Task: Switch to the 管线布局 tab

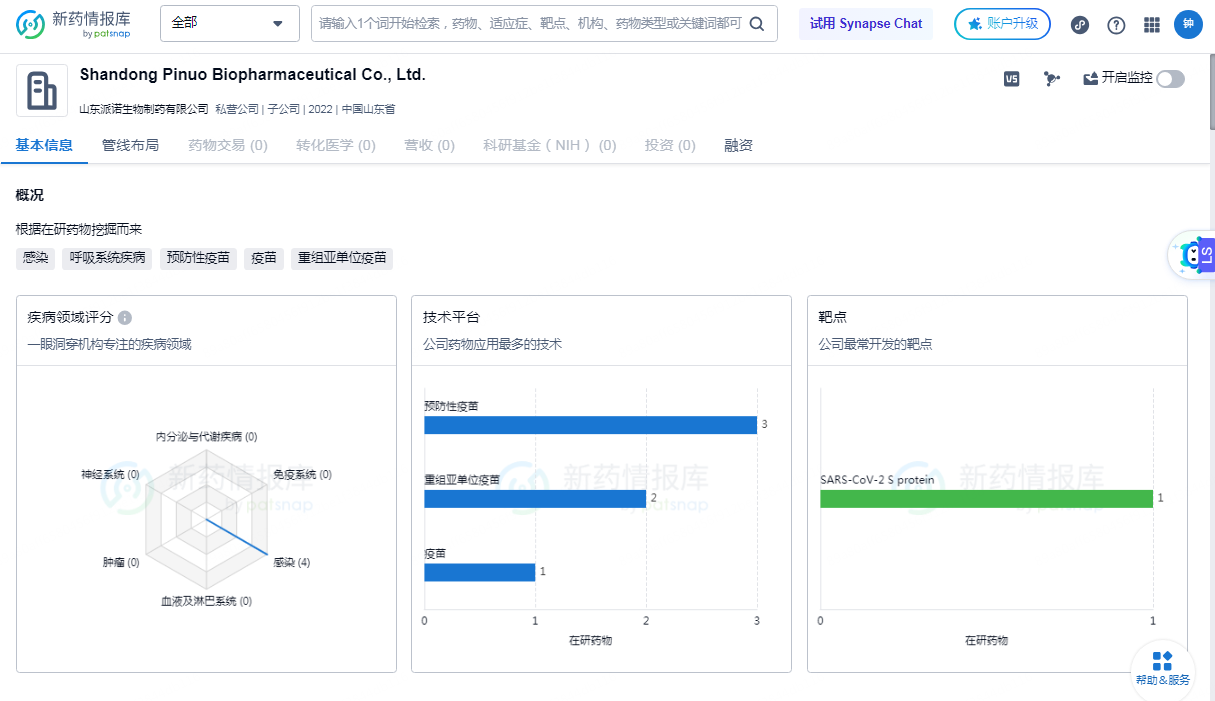Action: [130, 145]
